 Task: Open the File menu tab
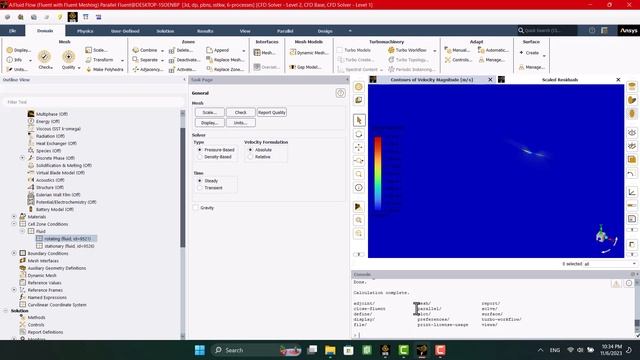point(12,31)
